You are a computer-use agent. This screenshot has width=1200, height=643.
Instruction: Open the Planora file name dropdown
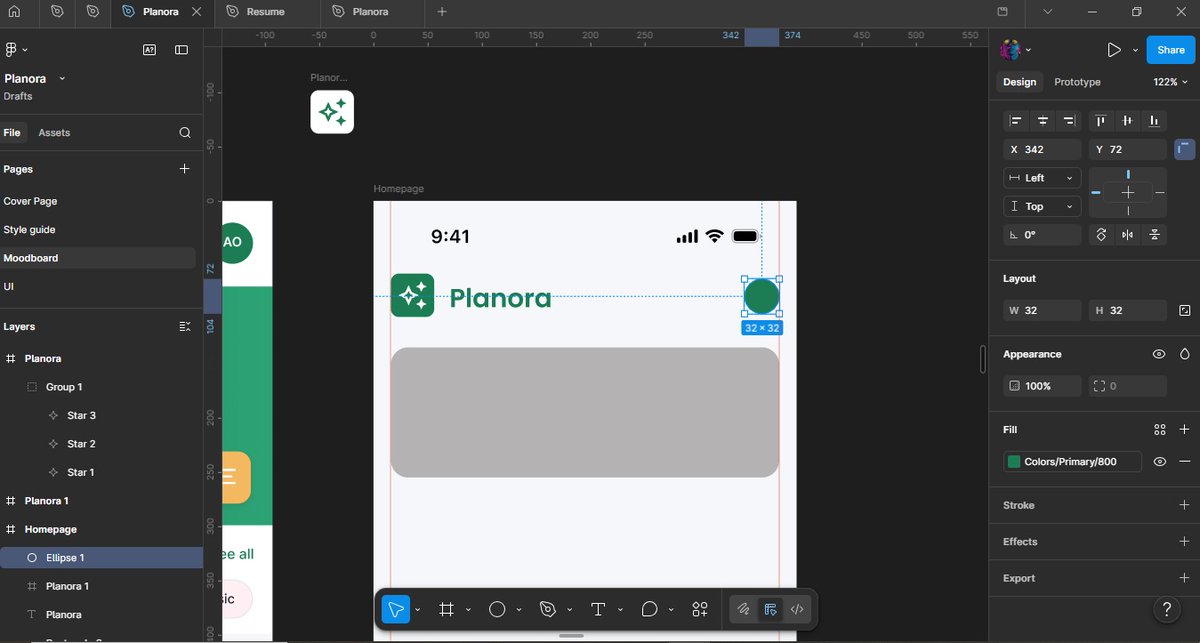[62, 79]
